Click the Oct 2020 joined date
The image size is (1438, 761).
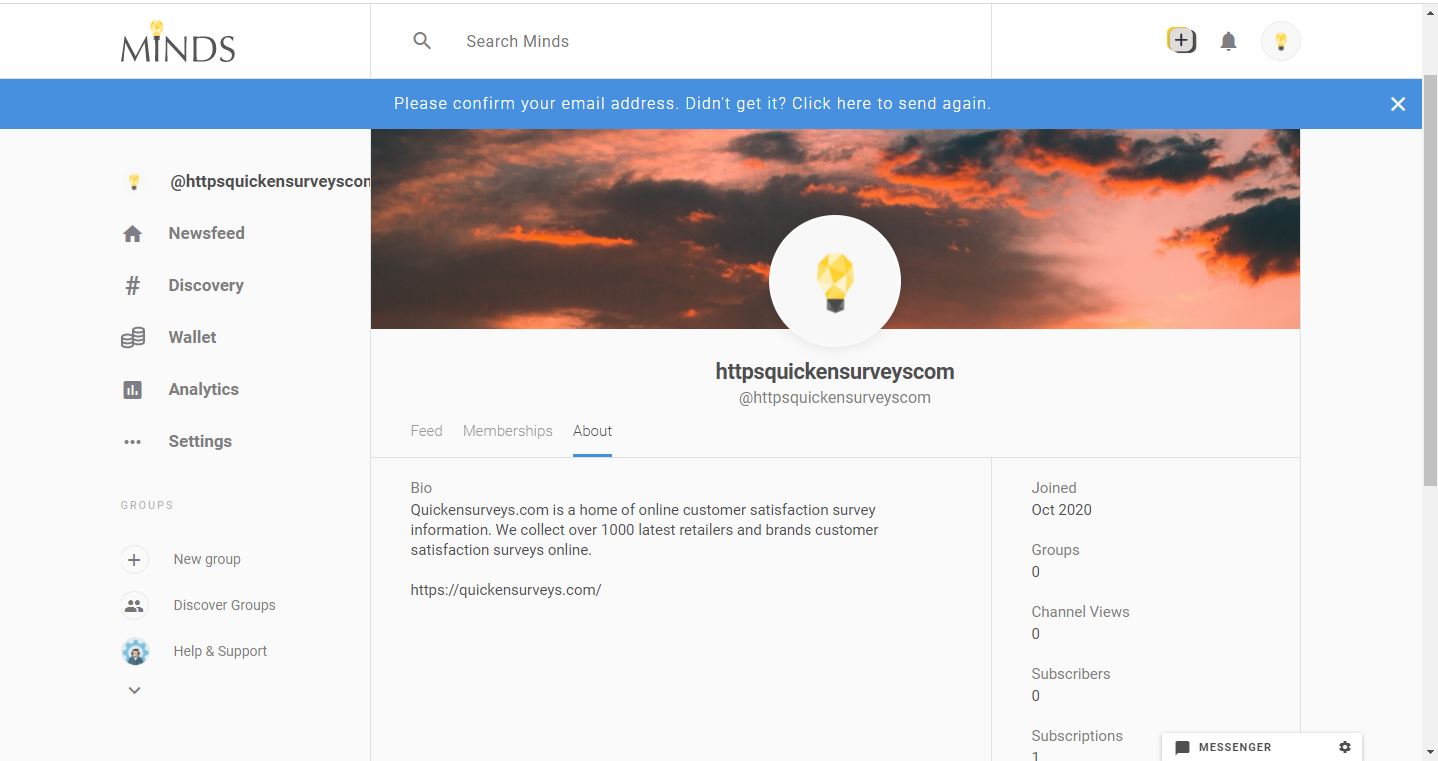pyautogui.click(x=1062, y=510)
